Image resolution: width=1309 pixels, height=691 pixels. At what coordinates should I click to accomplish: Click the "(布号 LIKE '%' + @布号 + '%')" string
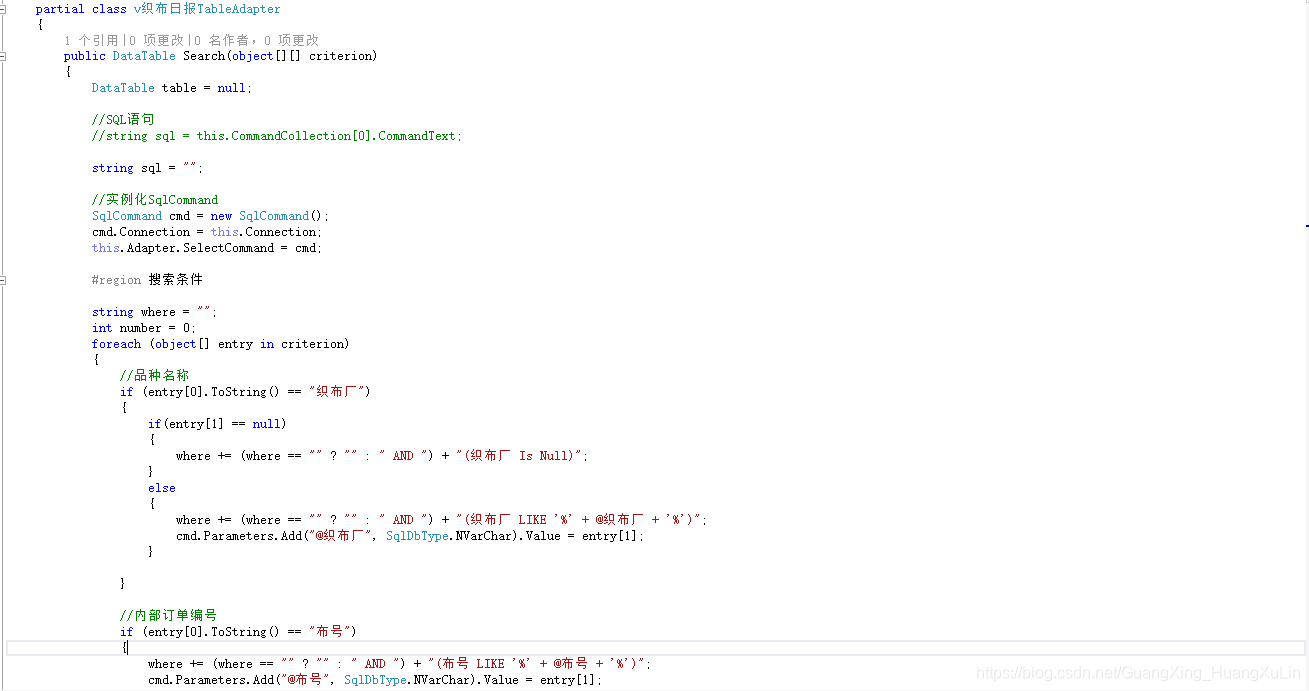[536, 664]
